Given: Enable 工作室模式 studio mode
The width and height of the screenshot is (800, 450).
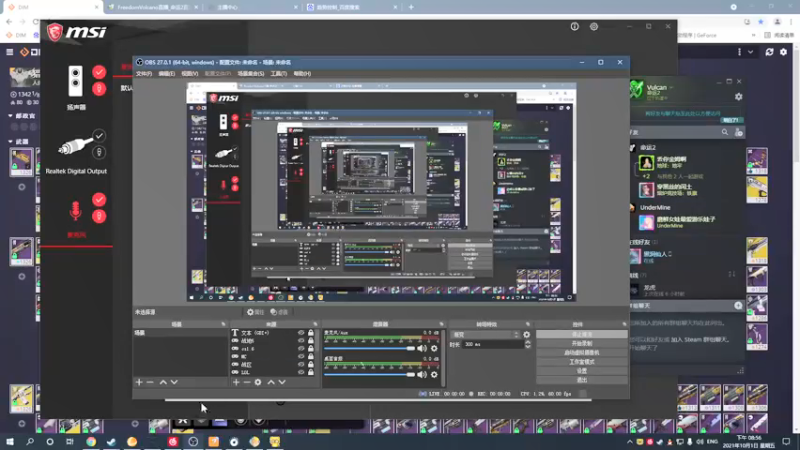Looking at the screenshot, I should tap(582, 362).
